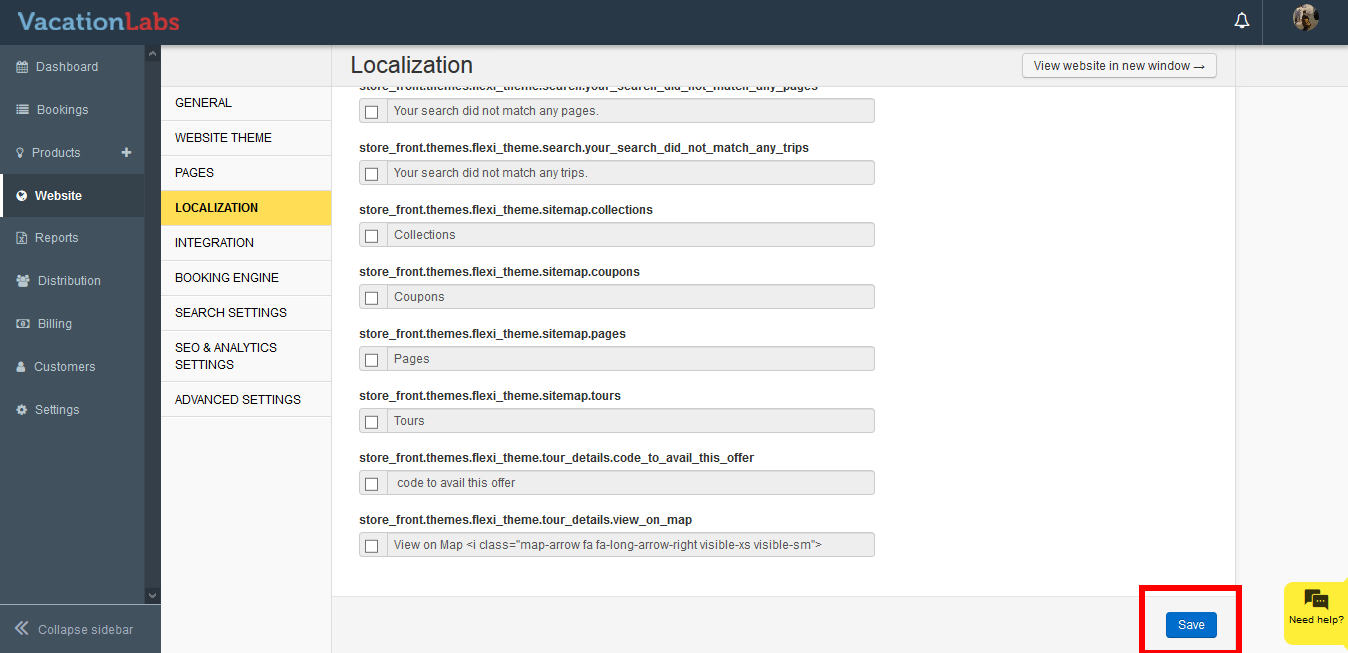Click the Pages text input field
Screen dimensions: 1348x653
(x=630, y=359)
